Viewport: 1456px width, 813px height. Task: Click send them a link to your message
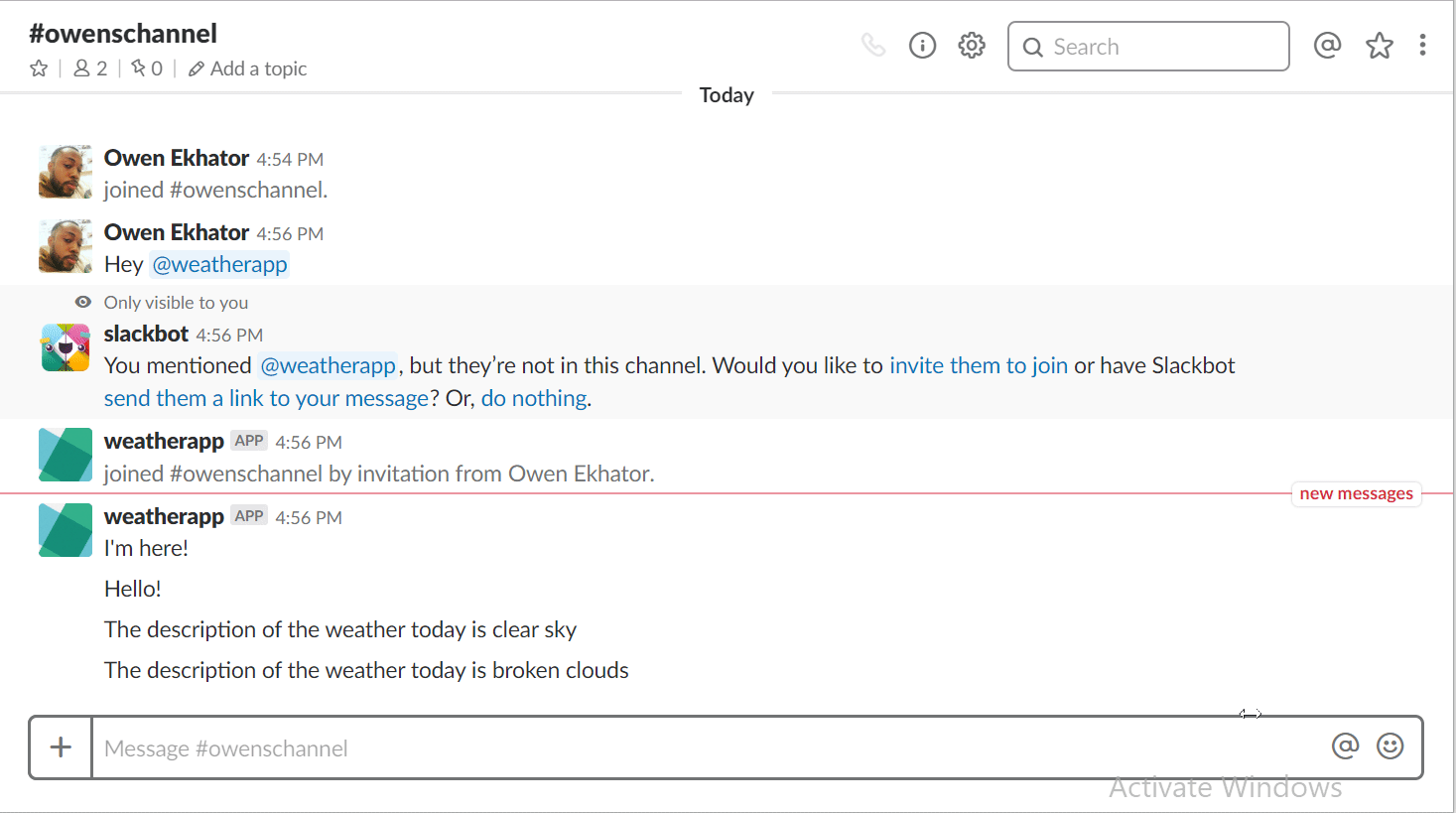click(267, 398)
